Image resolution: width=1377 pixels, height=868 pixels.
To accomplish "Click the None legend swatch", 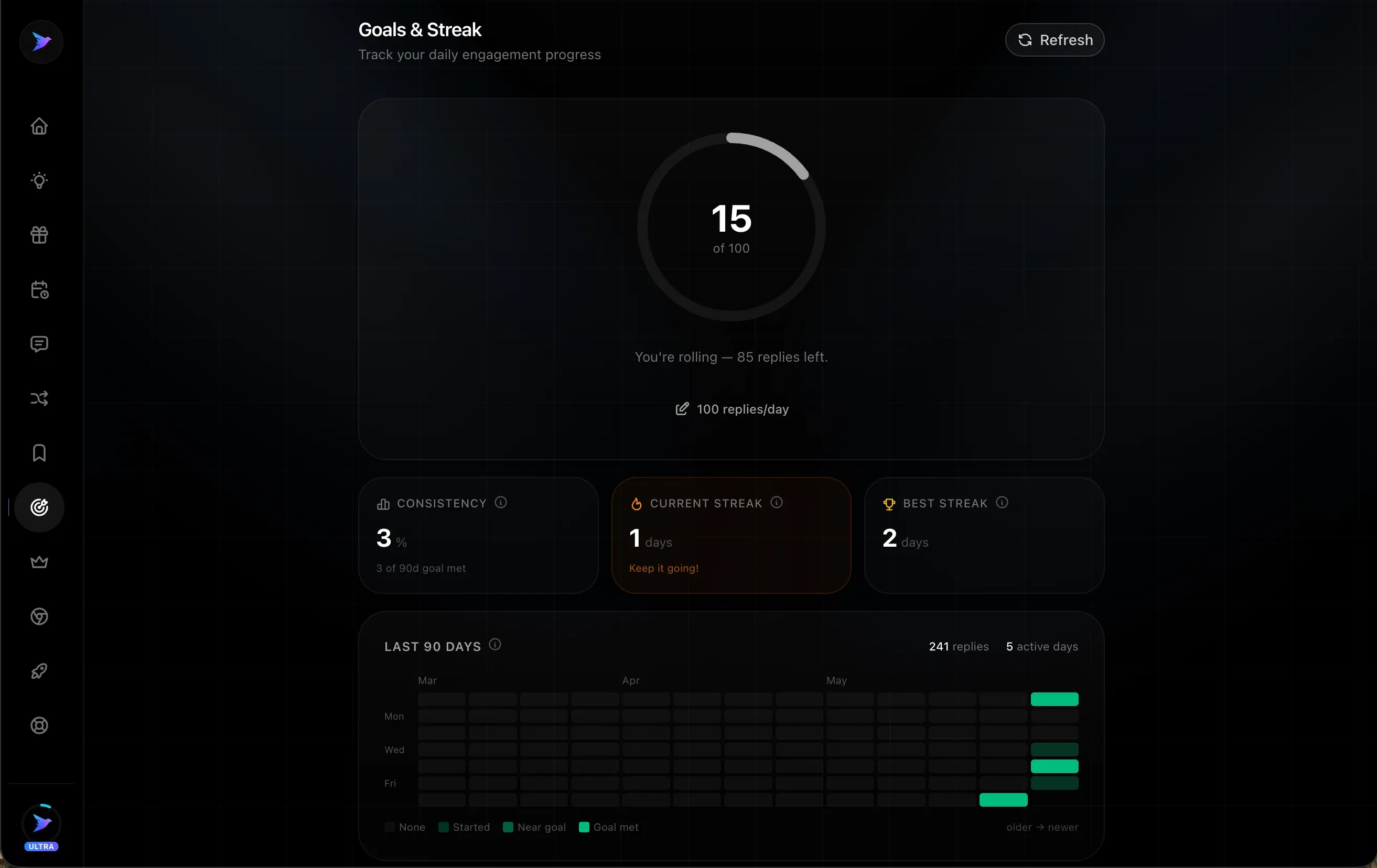I will tap(390, 827).
